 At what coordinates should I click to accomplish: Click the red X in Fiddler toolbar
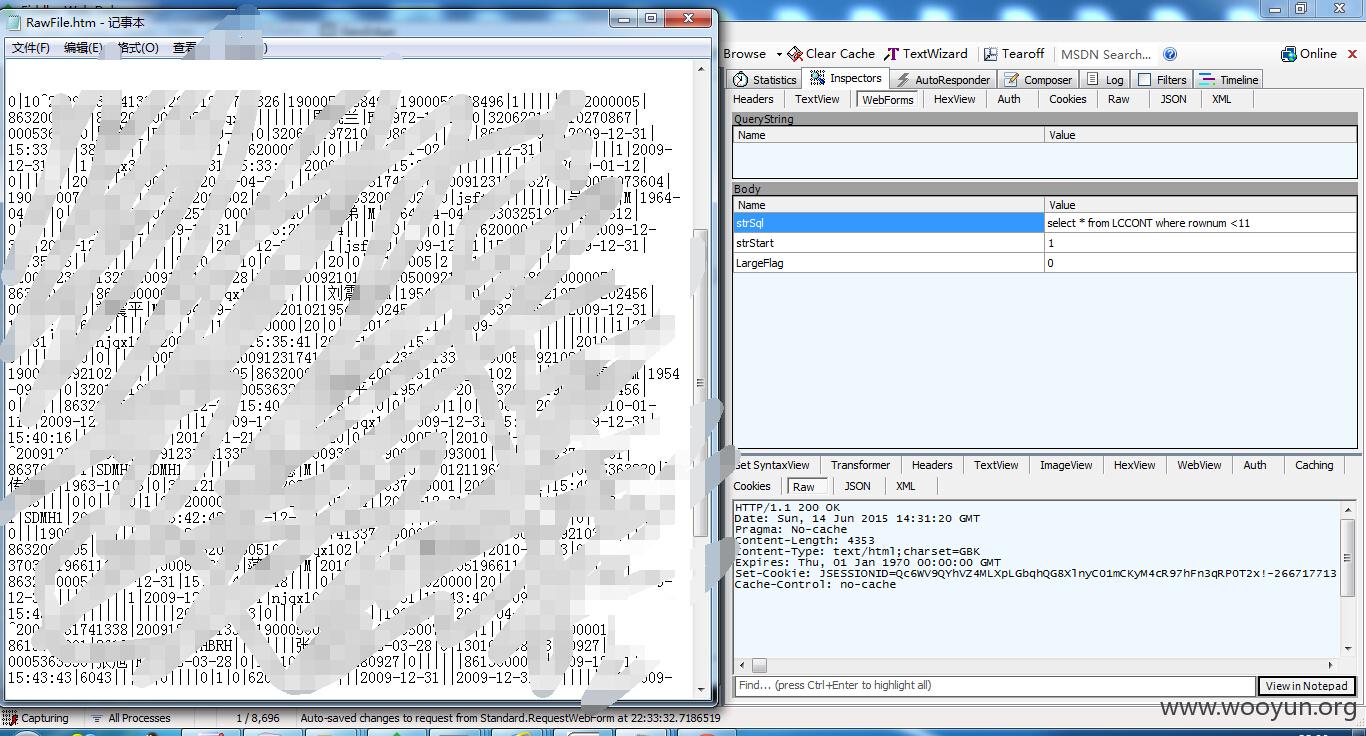click(1353, 54)
